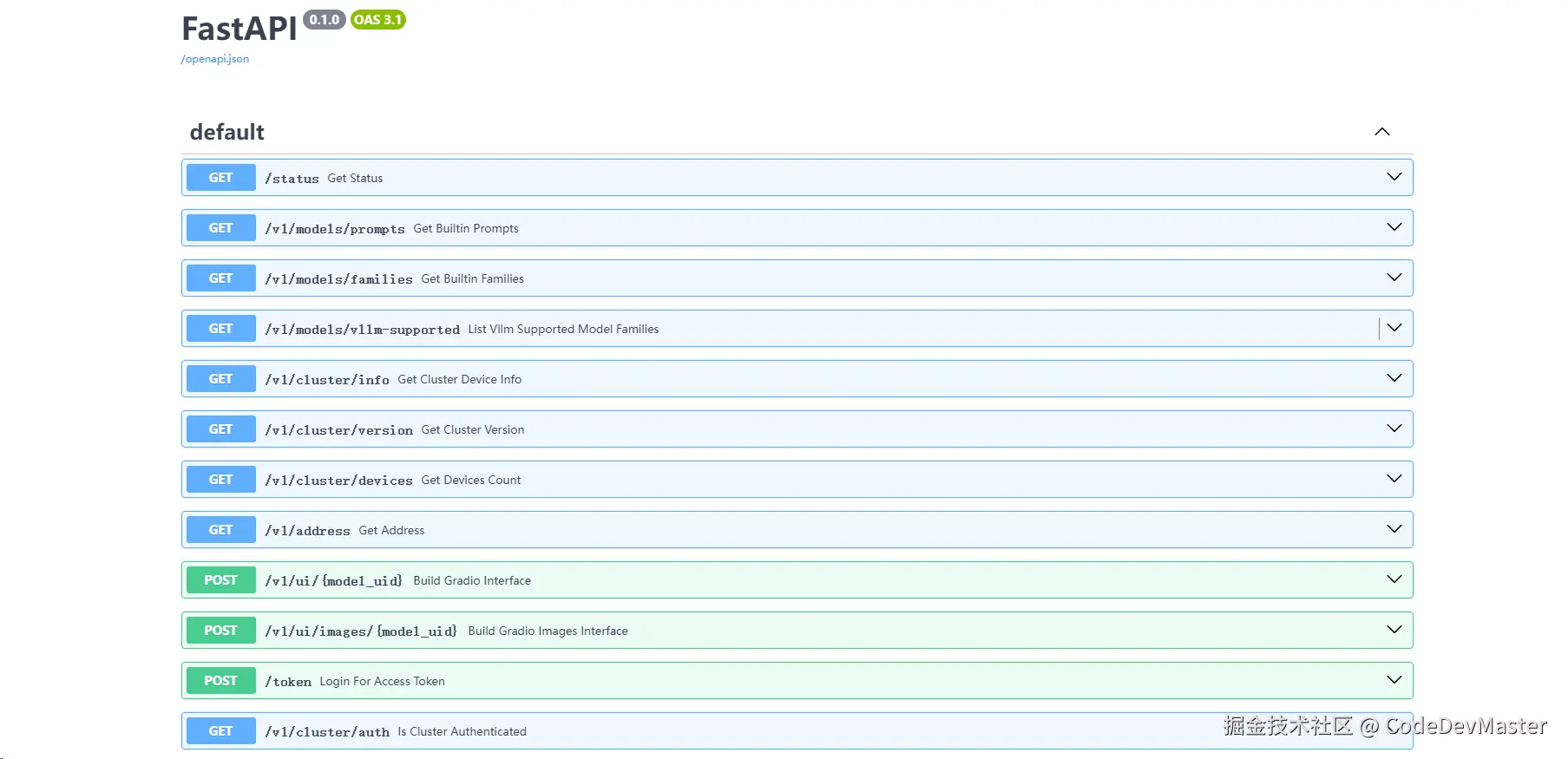Expand the /v1/models/prompts chevron
Screen dimensions: 1568x759
point(1394,227)
